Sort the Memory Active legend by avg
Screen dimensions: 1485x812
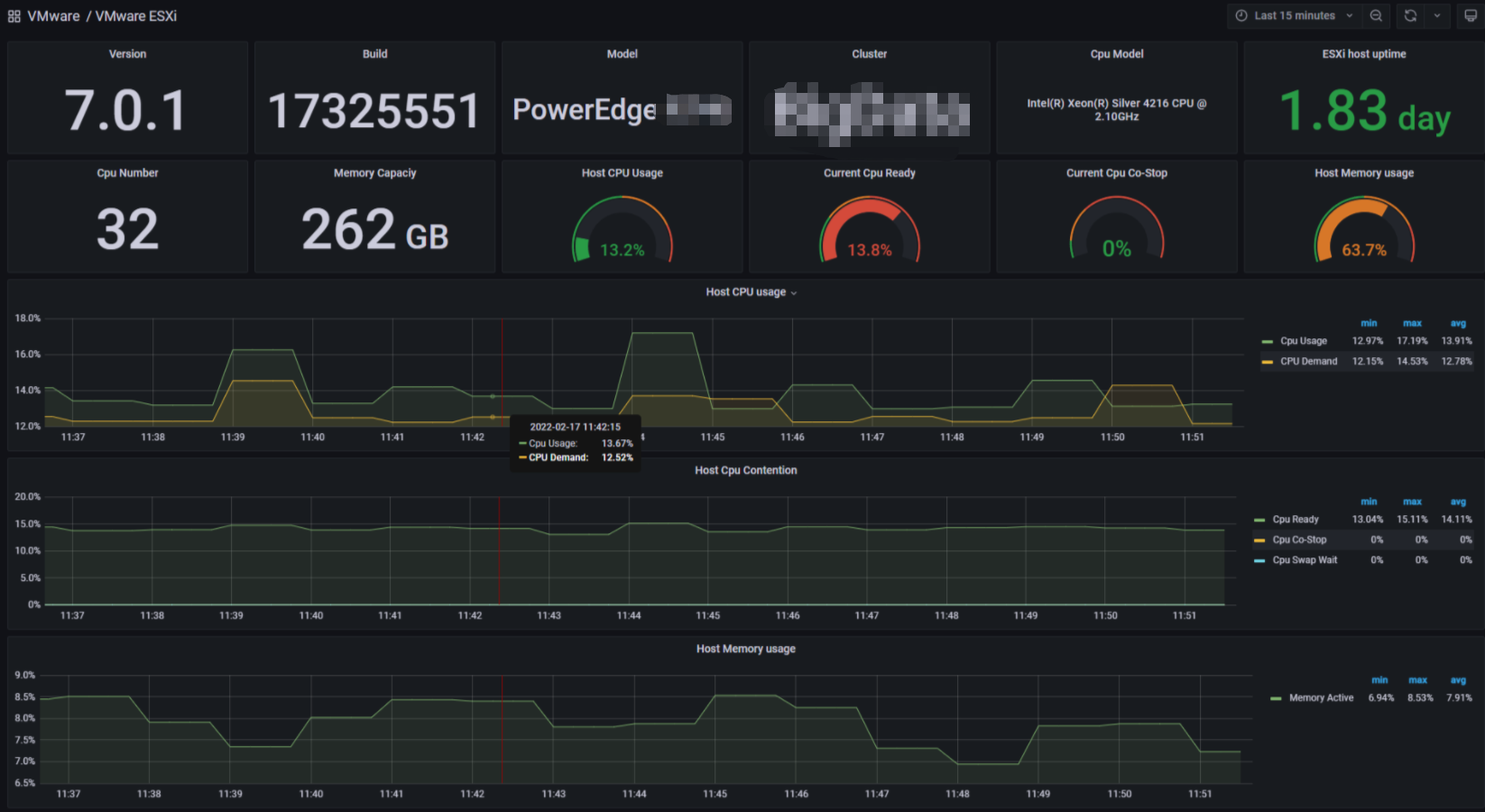click(x=1458, y=680)
